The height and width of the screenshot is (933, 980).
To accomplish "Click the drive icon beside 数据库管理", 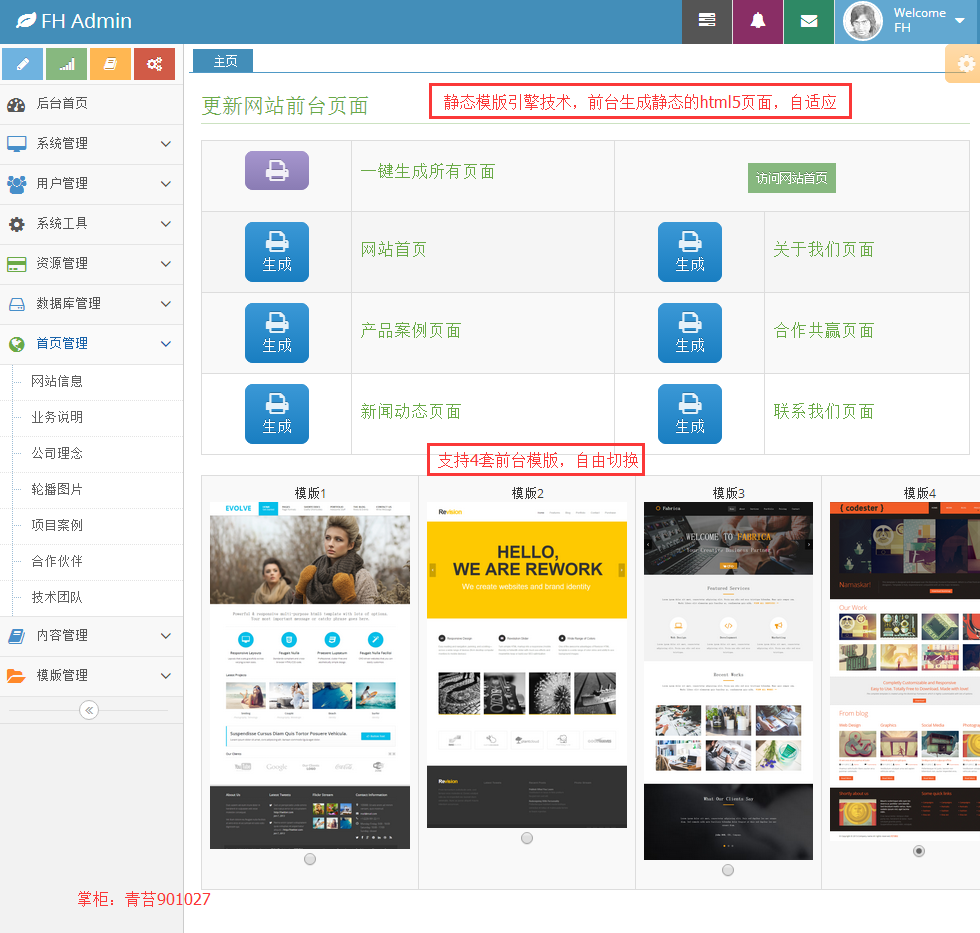I will click(16, 304).
